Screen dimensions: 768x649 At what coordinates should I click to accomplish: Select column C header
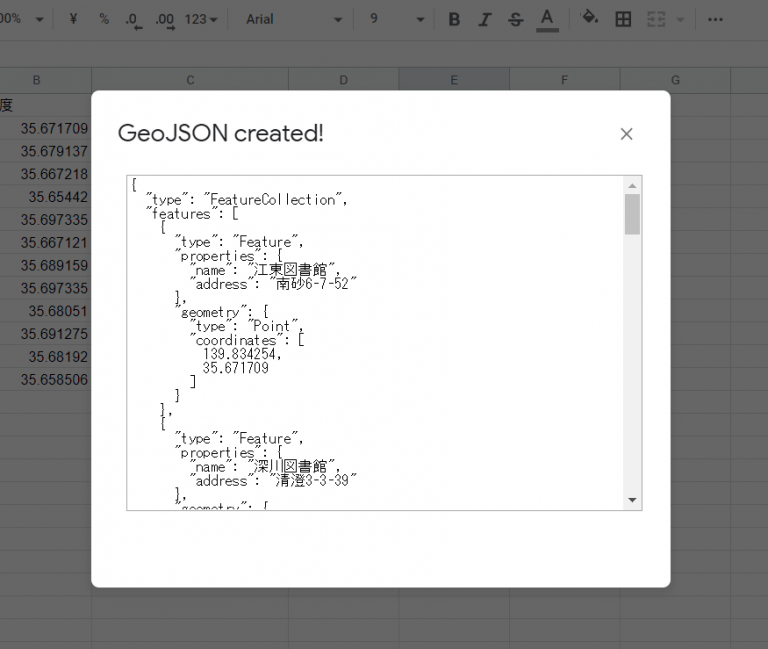190,80
